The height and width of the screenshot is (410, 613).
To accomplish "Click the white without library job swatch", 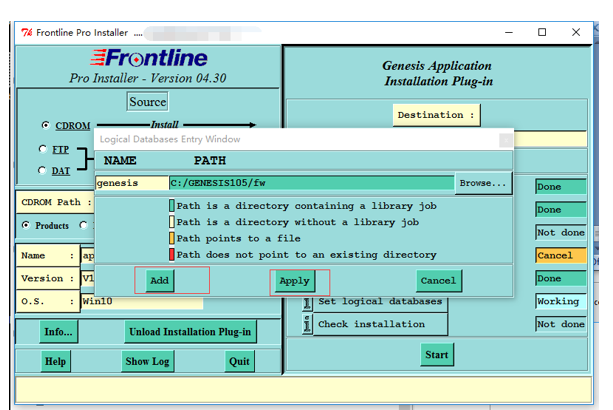I will (x=172, y=222).
